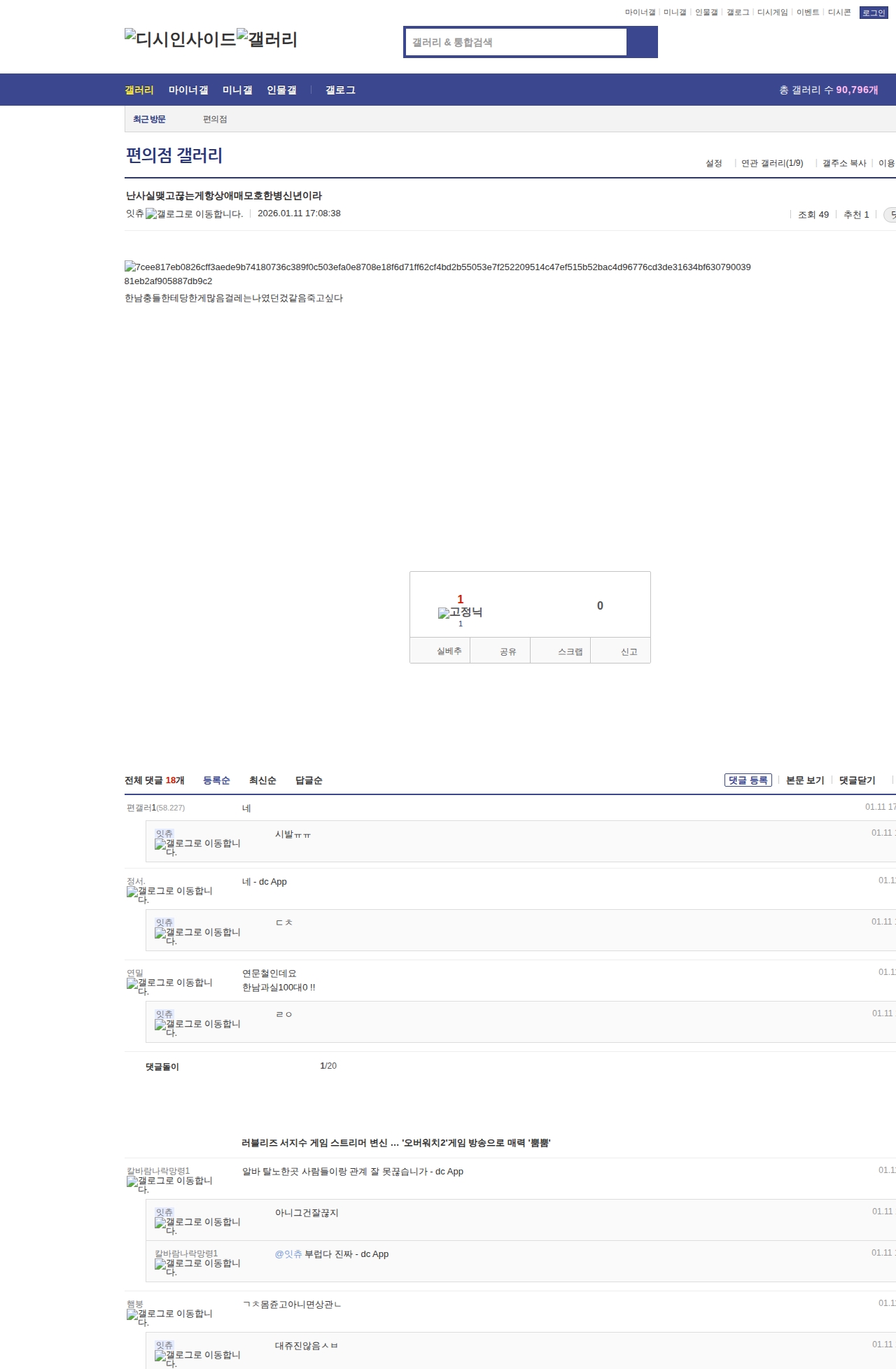Click the blue search button beside search field

click(x=642, y=42)
